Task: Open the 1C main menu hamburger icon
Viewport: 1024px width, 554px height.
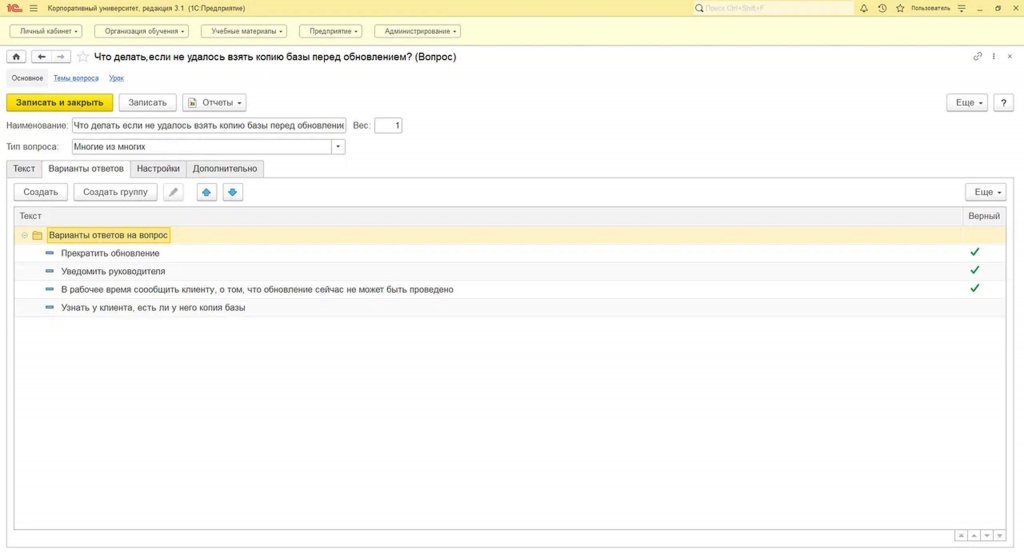Action: coord(33,8)
